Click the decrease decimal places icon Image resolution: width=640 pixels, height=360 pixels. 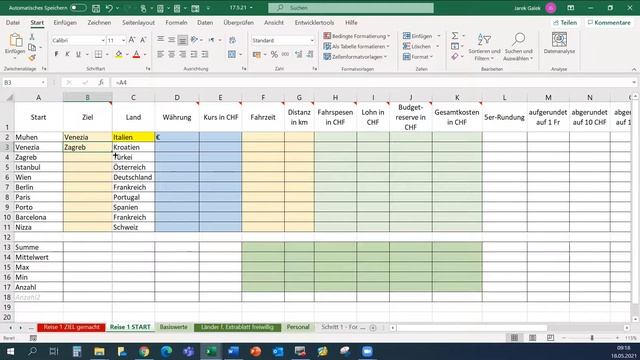point(310,54)
